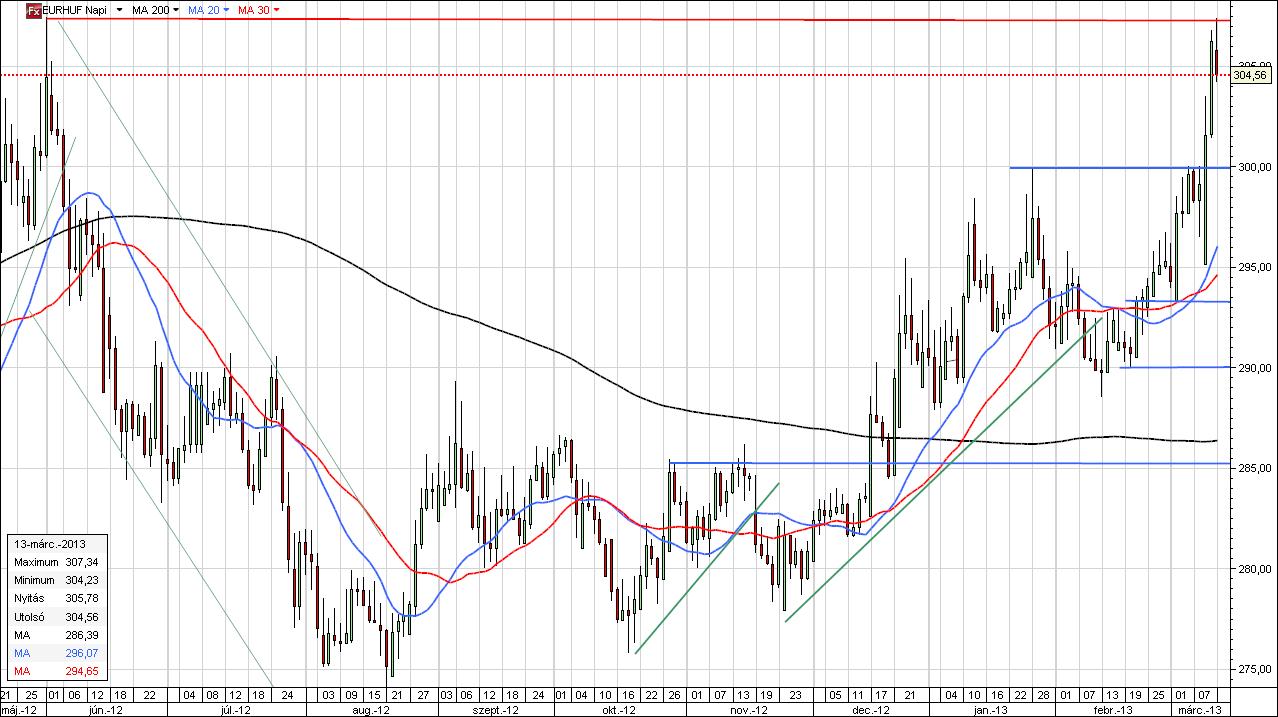The width and height of the screenshot is (1278, 717).
Task: Open the EURHUF Napi instrument dropdown
Action: (x=121, y=9)
